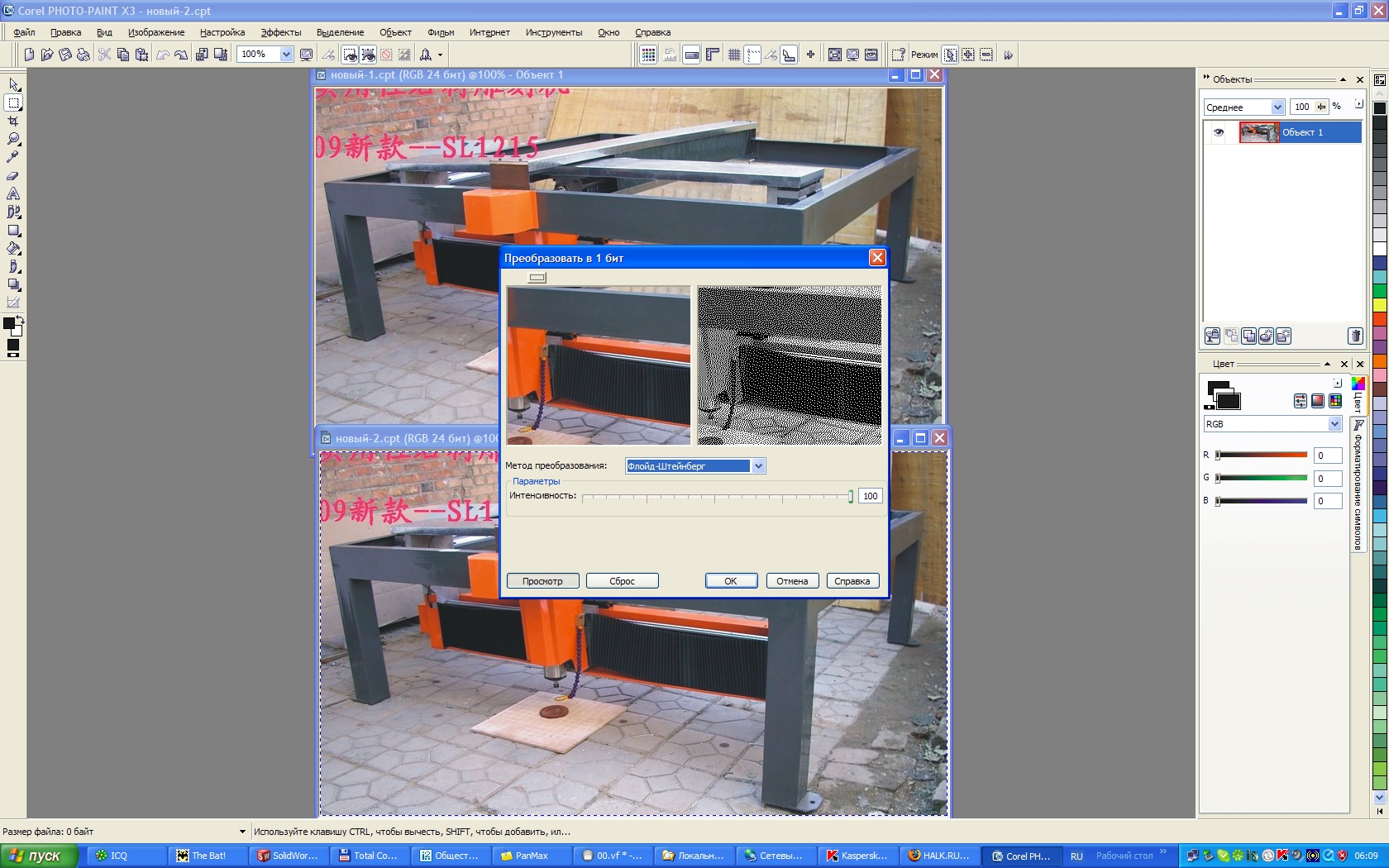Viewport: 1389px width, 868px height.
Task: Click the Просмотр button
Action: point(542,581)
